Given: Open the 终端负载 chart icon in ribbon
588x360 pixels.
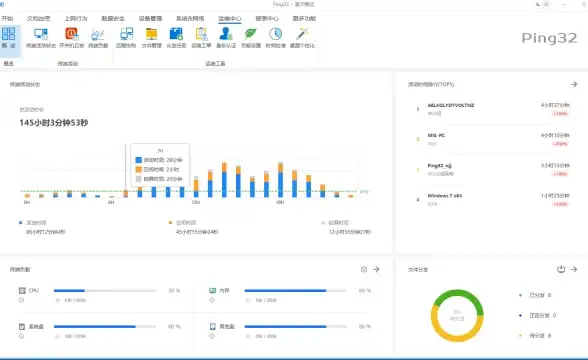Looking at the screenshot, I should tap(98, 34).
